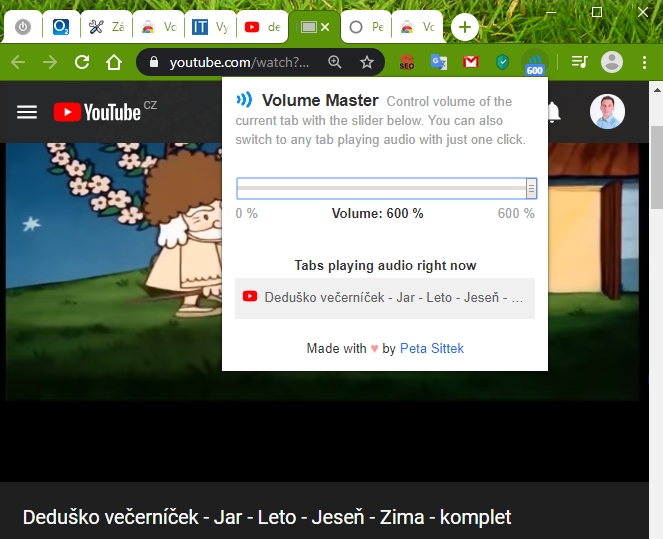Click the video title 'Deduško večerníček - Jar - Leto'

267,517
